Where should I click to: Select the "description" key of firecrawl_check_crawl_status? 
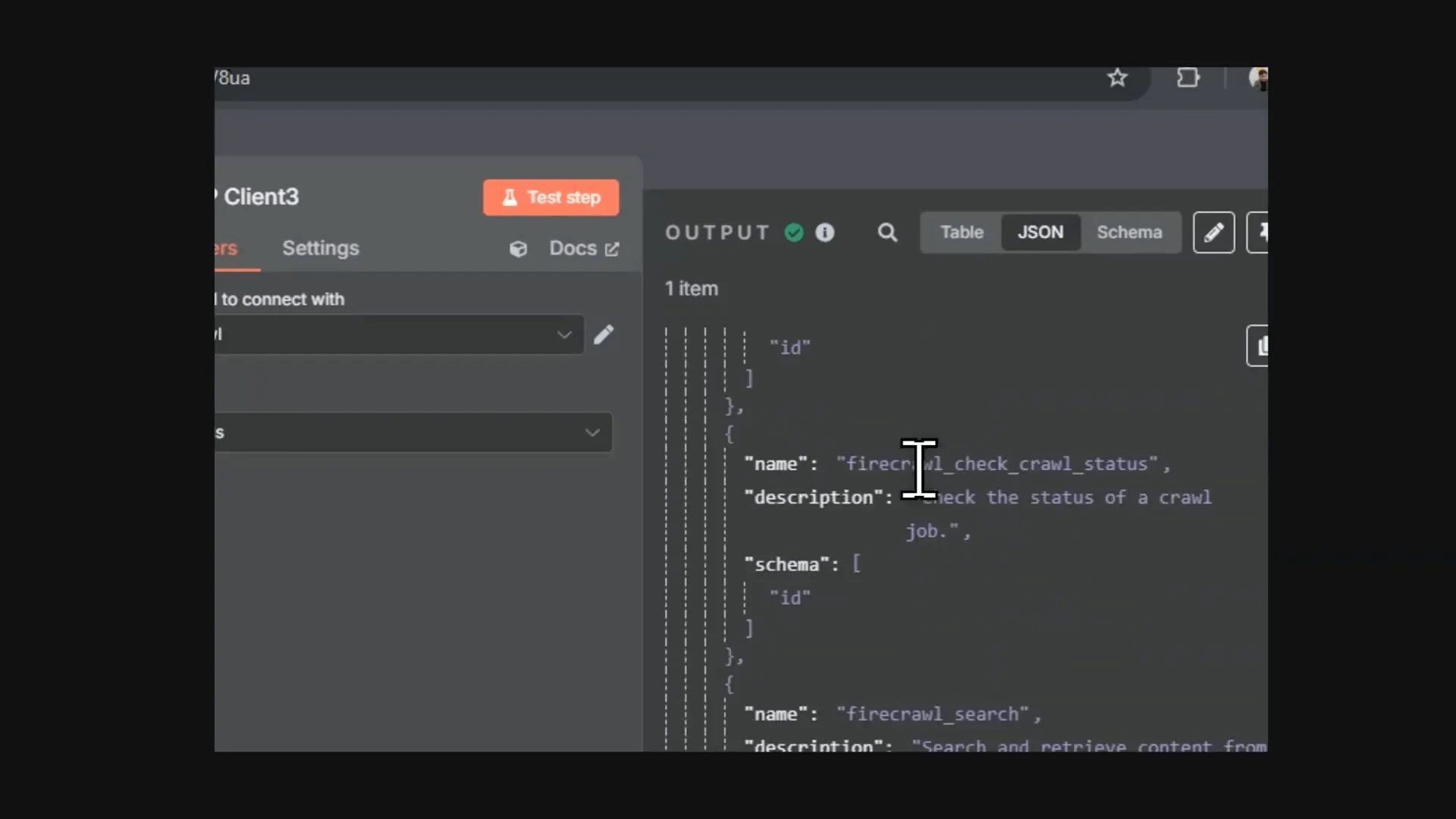(813, 497)
